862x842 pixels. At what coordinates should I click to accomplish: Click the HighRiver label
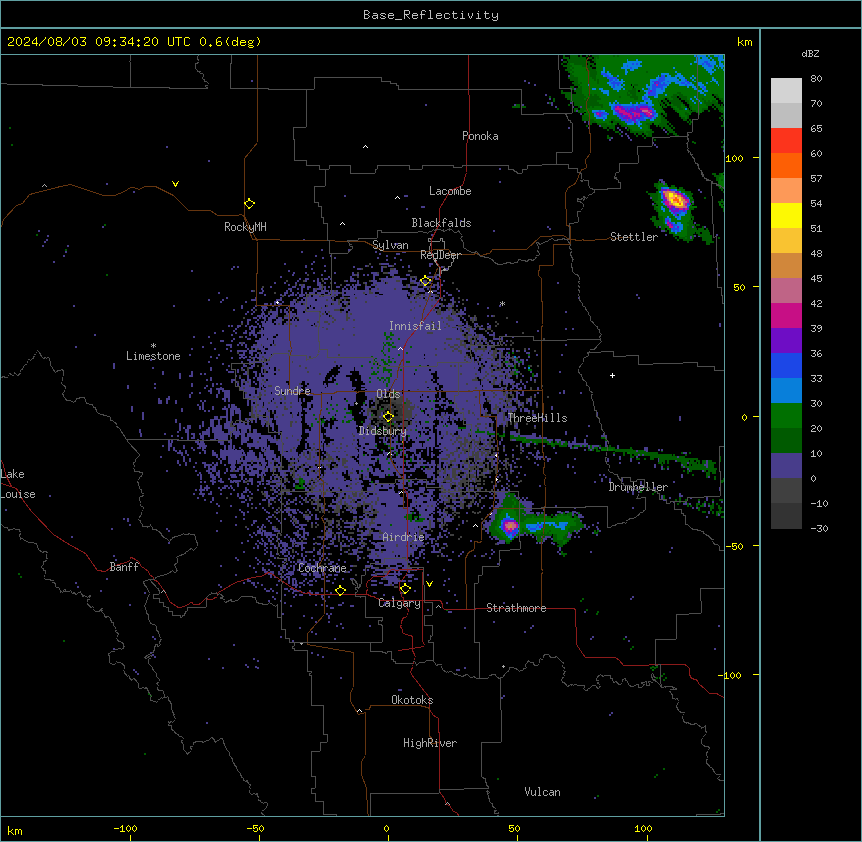click(x=430, y=743)
